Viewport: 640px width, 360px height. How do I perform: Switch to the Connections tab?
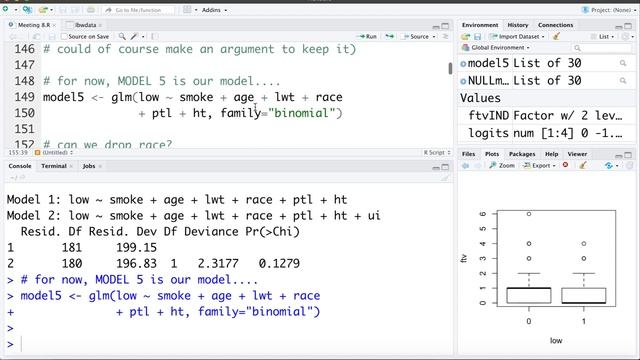click(556, 25)
